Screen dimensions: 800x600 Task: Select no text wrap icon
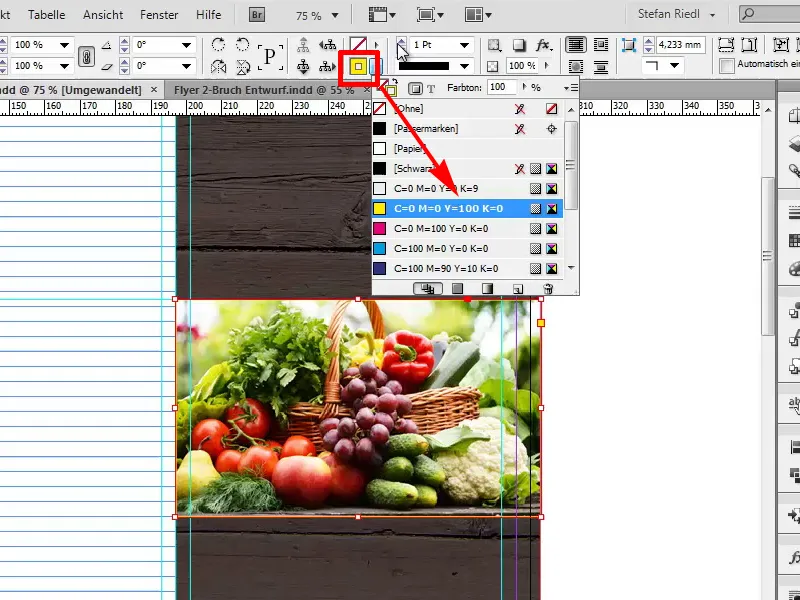tap(576, 45)
